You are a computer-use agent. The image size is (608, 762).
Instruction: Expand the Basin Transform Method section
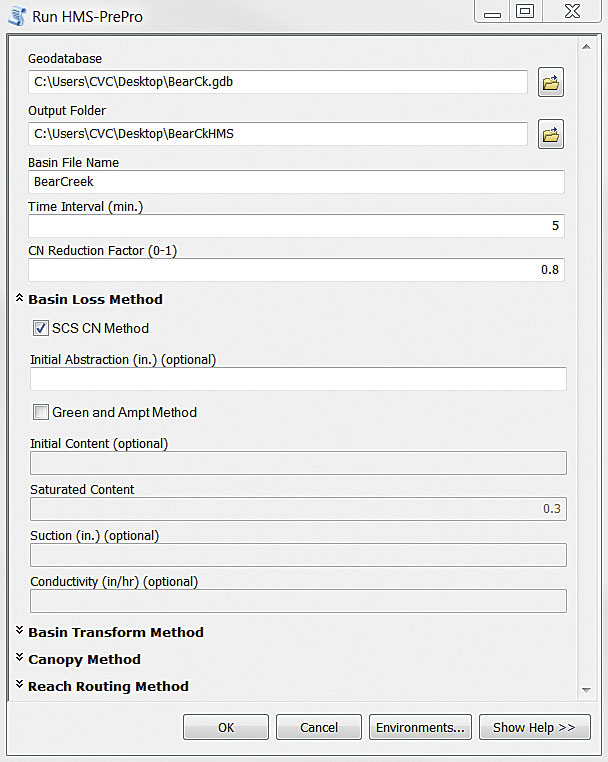20,632
